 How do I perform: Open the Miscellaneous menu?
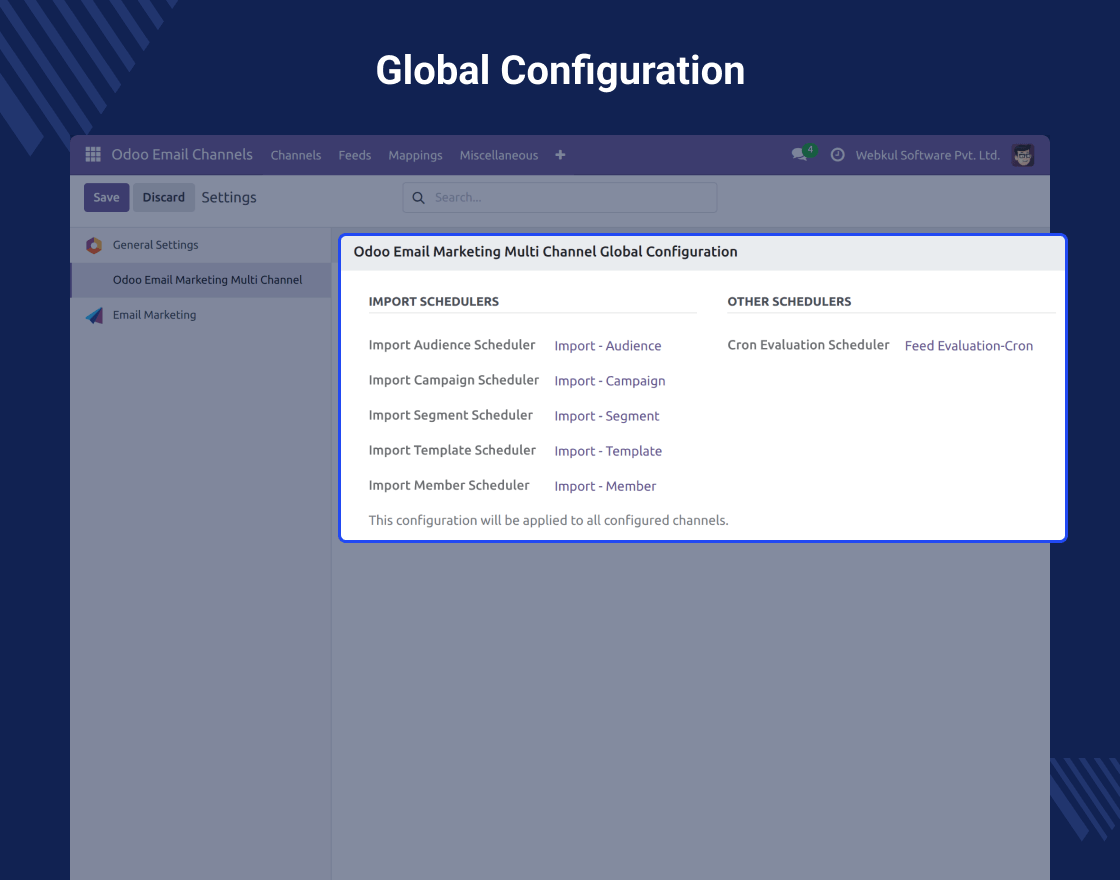499,155
